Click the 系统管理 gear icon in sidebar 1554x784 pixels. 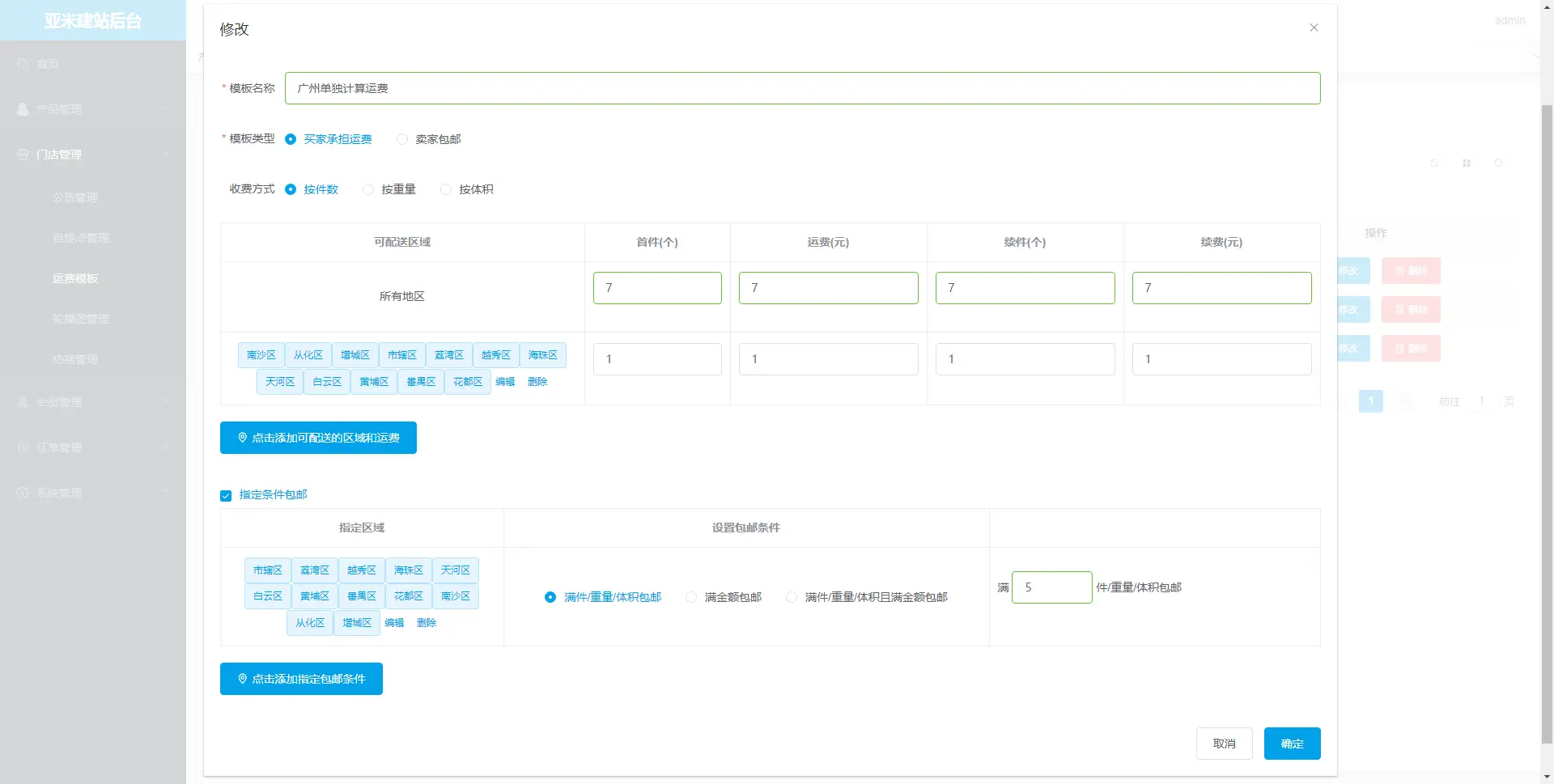pos(23,493)
